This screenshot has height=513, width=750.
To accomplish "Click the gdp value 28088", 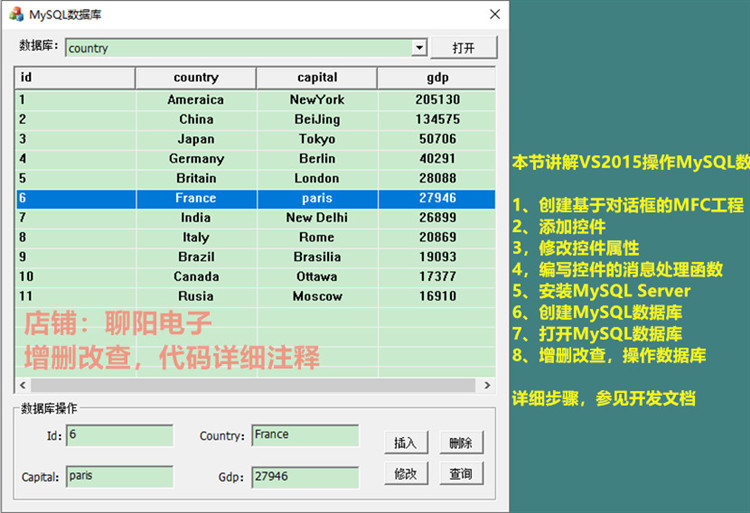I will (437, 178).
